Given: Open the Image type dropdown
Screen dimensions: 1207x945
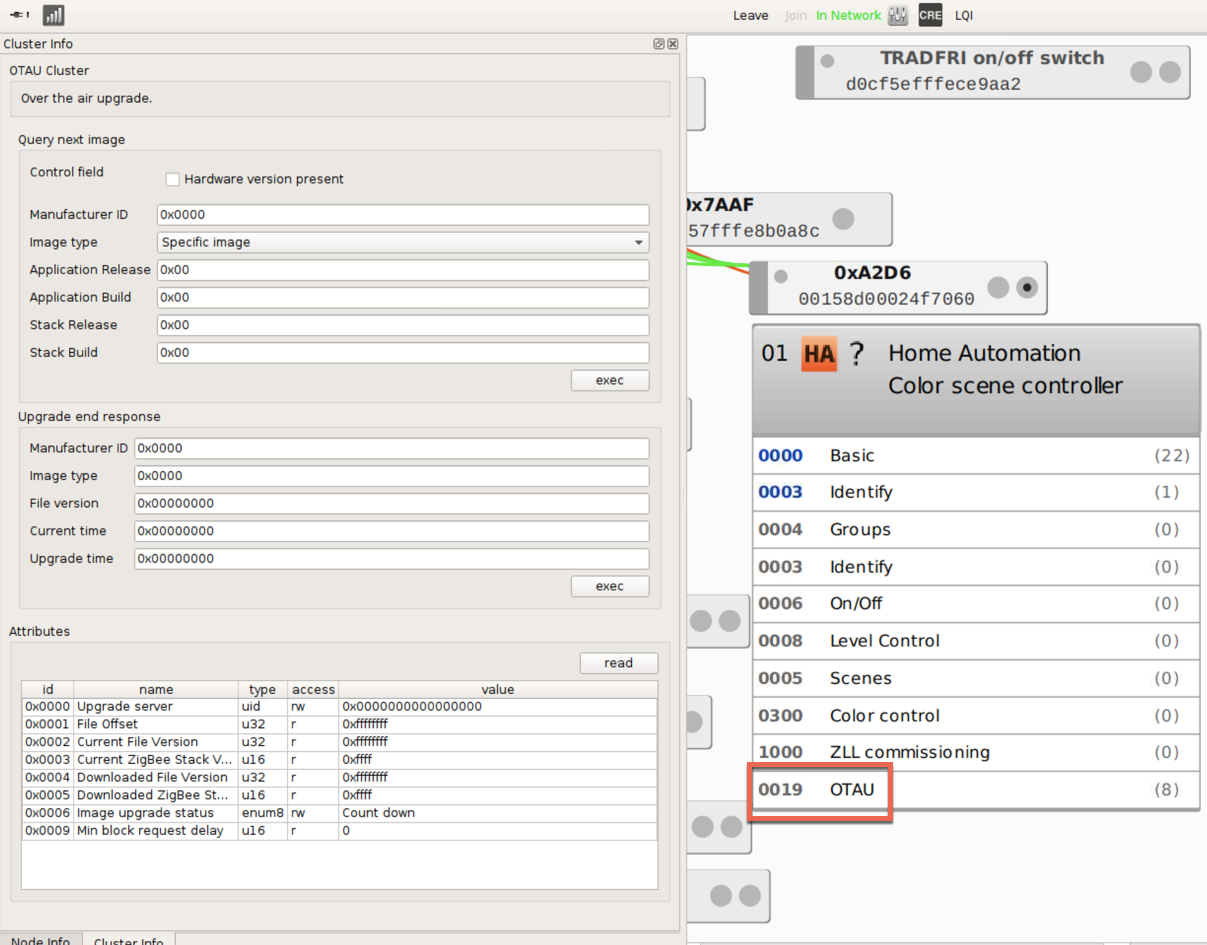Looking at the screenshot, I should point(403,242).
